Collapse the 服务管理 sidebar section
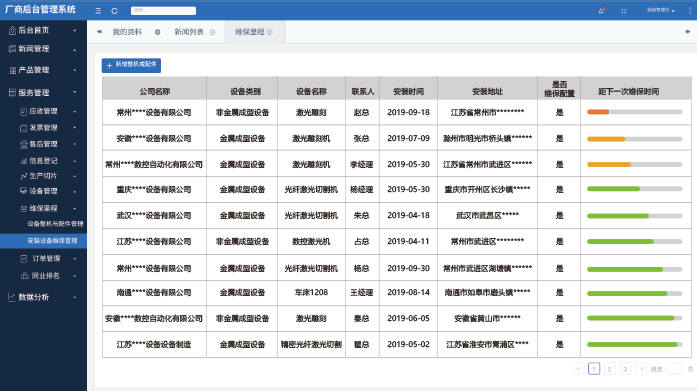The height and width of the screenshot is (391, 697). click(43, 92)
